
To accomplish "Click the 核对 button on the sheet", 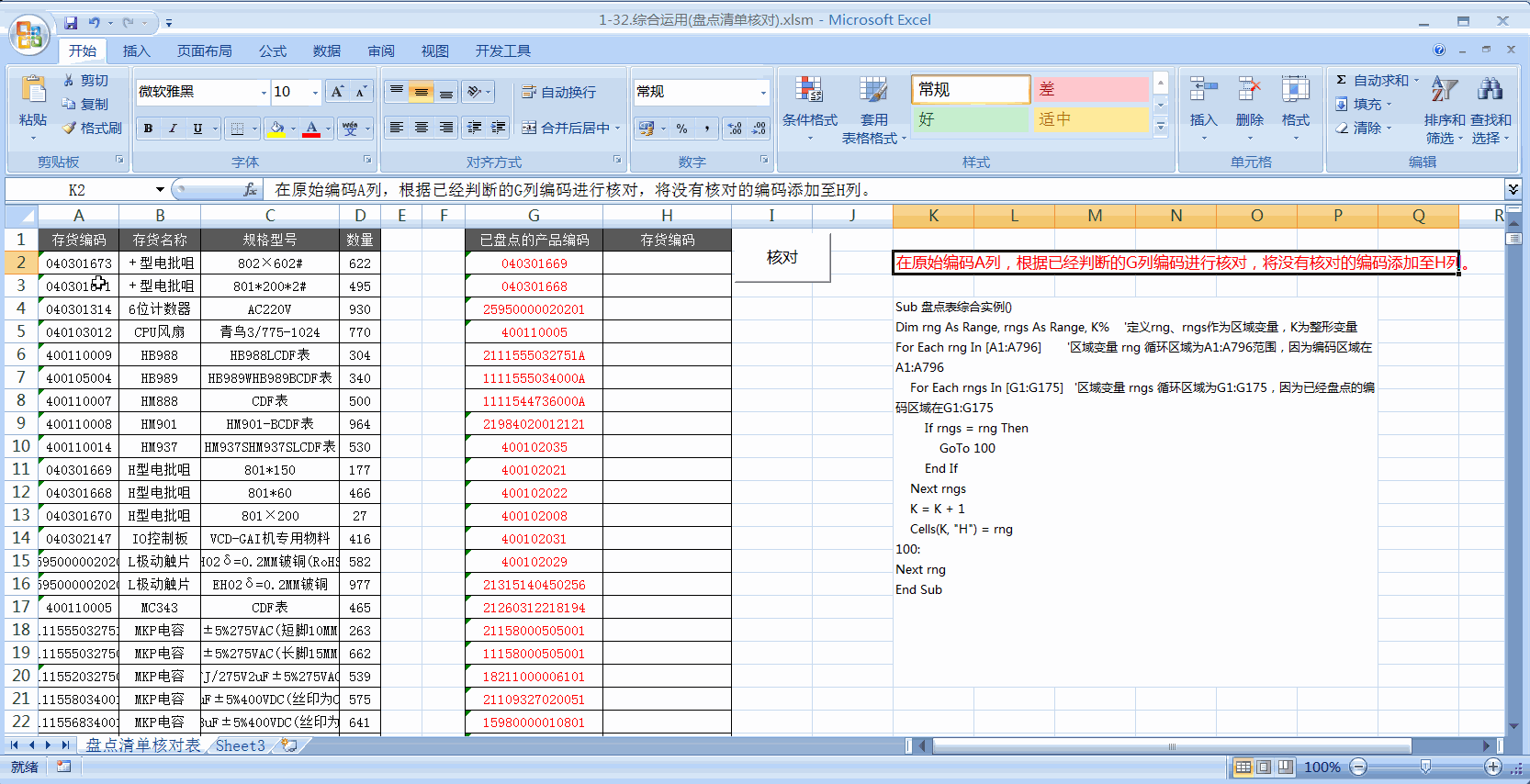I will [x=782, y=258].
